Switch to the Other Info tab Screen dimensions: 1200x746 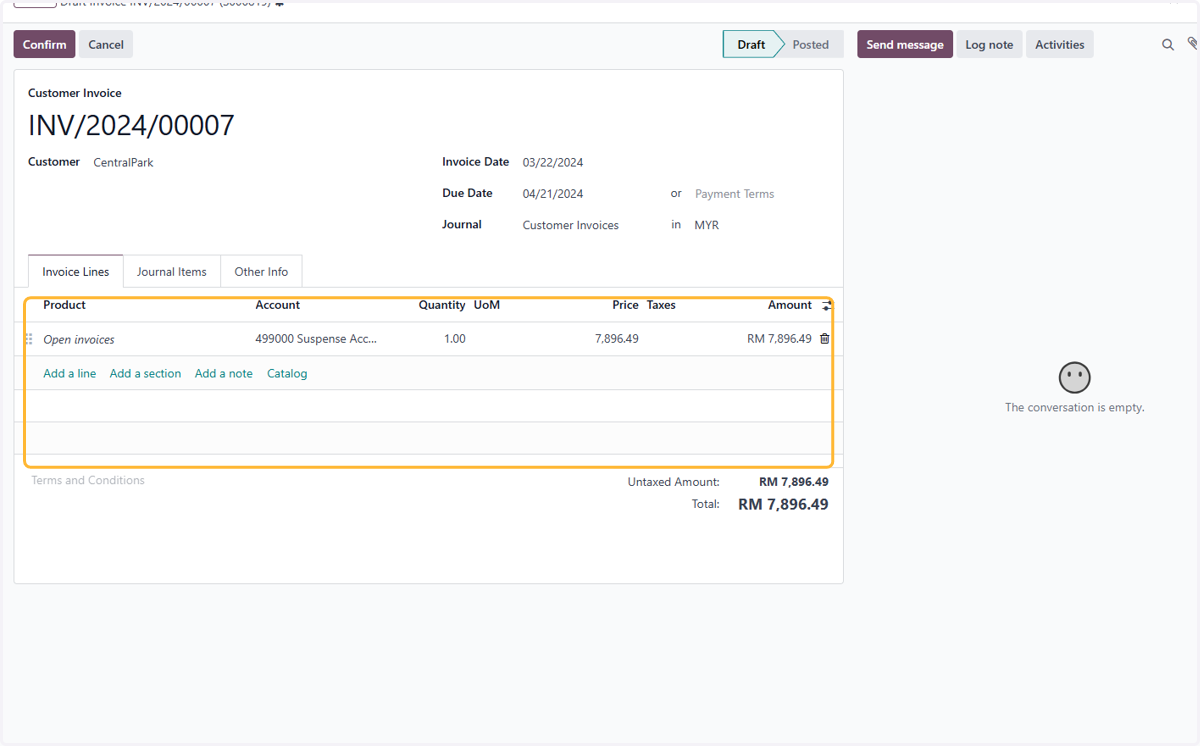pyautogui.click(x=261, y=272)
